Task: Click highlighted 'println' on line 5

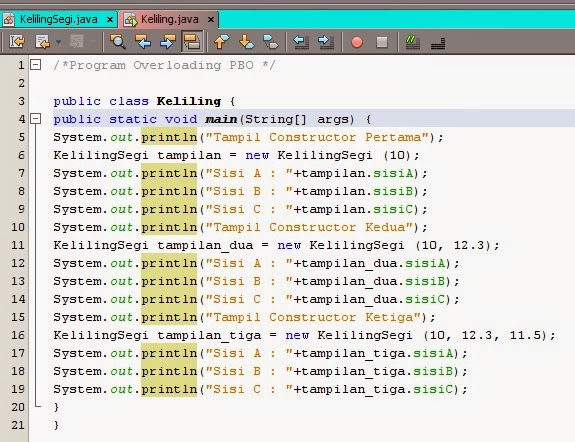Action: (x=169, y=137)
